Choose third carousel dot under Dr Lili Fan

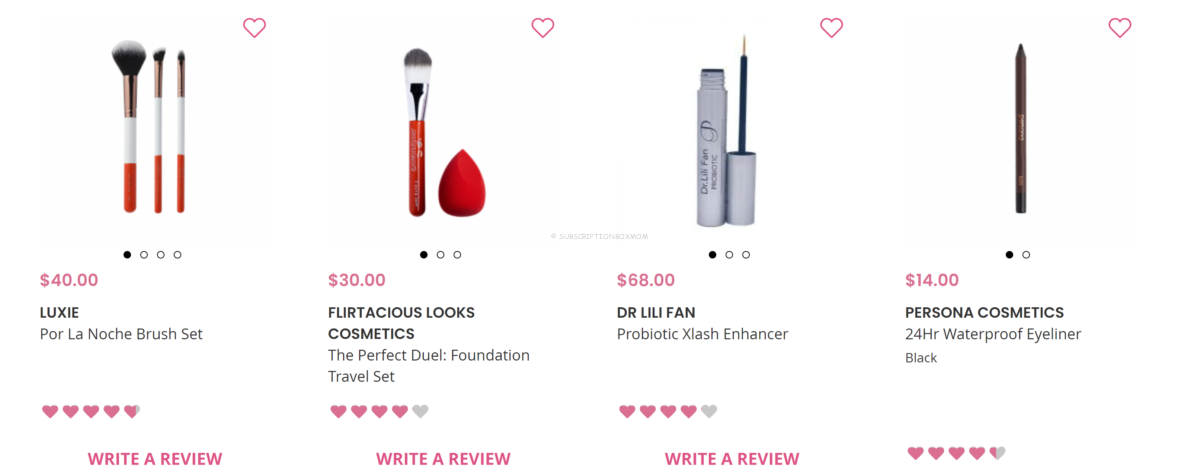[x=746, y=255]
